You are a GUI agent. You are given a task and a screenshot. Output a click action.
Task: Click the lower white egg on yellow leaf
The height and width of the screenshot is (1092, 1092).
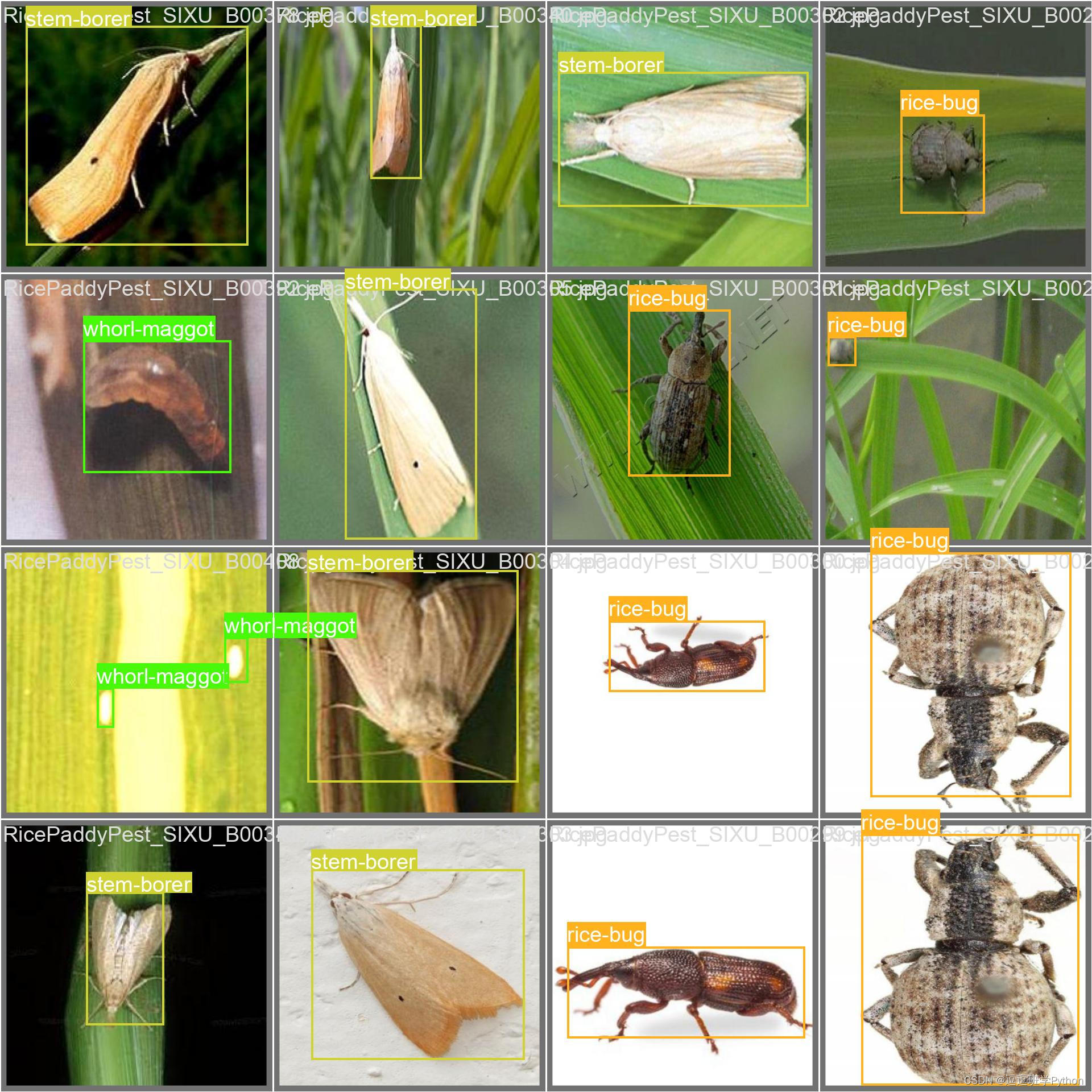pyautogui.click(x=105, y=708)
